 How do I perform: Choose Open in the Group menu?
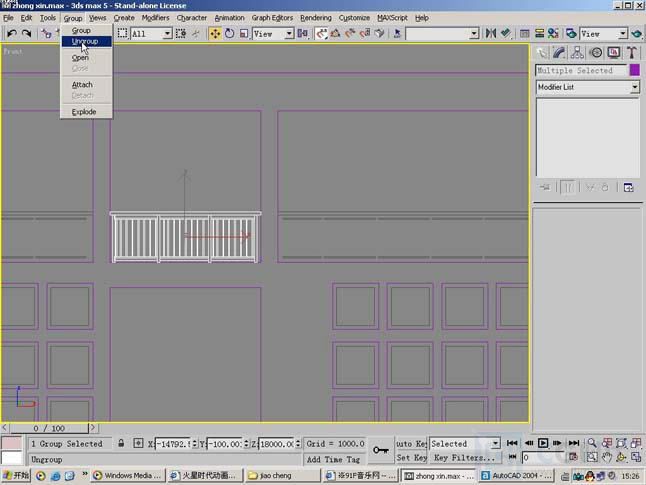[x=87, y=58]
